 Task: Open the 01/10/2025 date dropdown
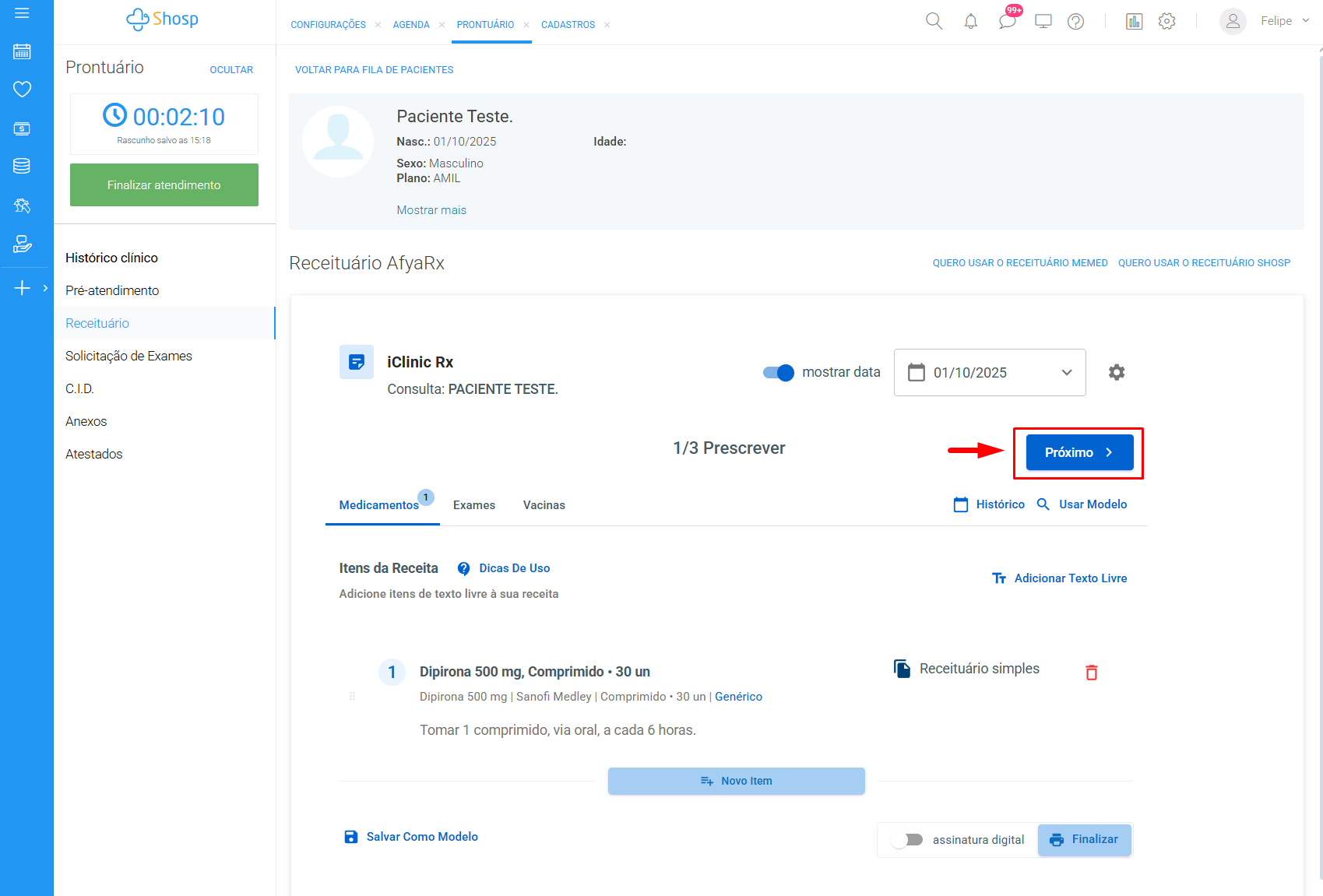tap(989, 373)
